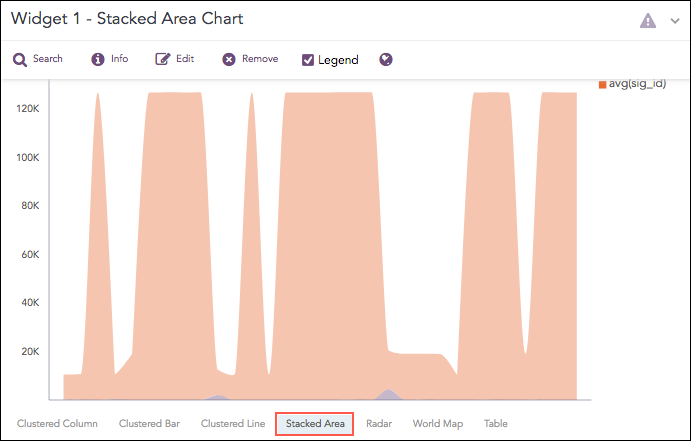Click the small purple area in chart

coord(389,394)
